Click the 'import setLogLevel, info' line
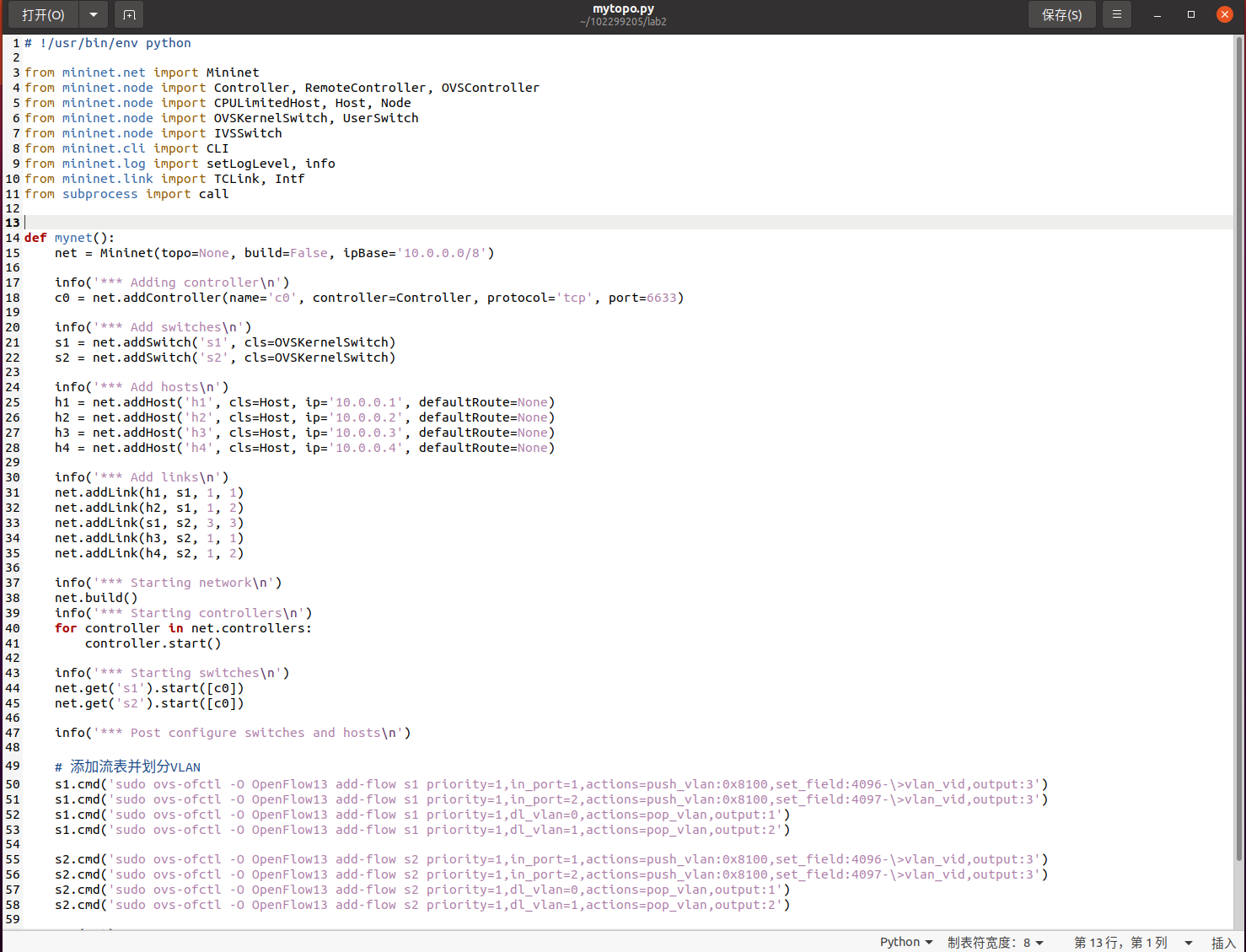 pos(180,164)
